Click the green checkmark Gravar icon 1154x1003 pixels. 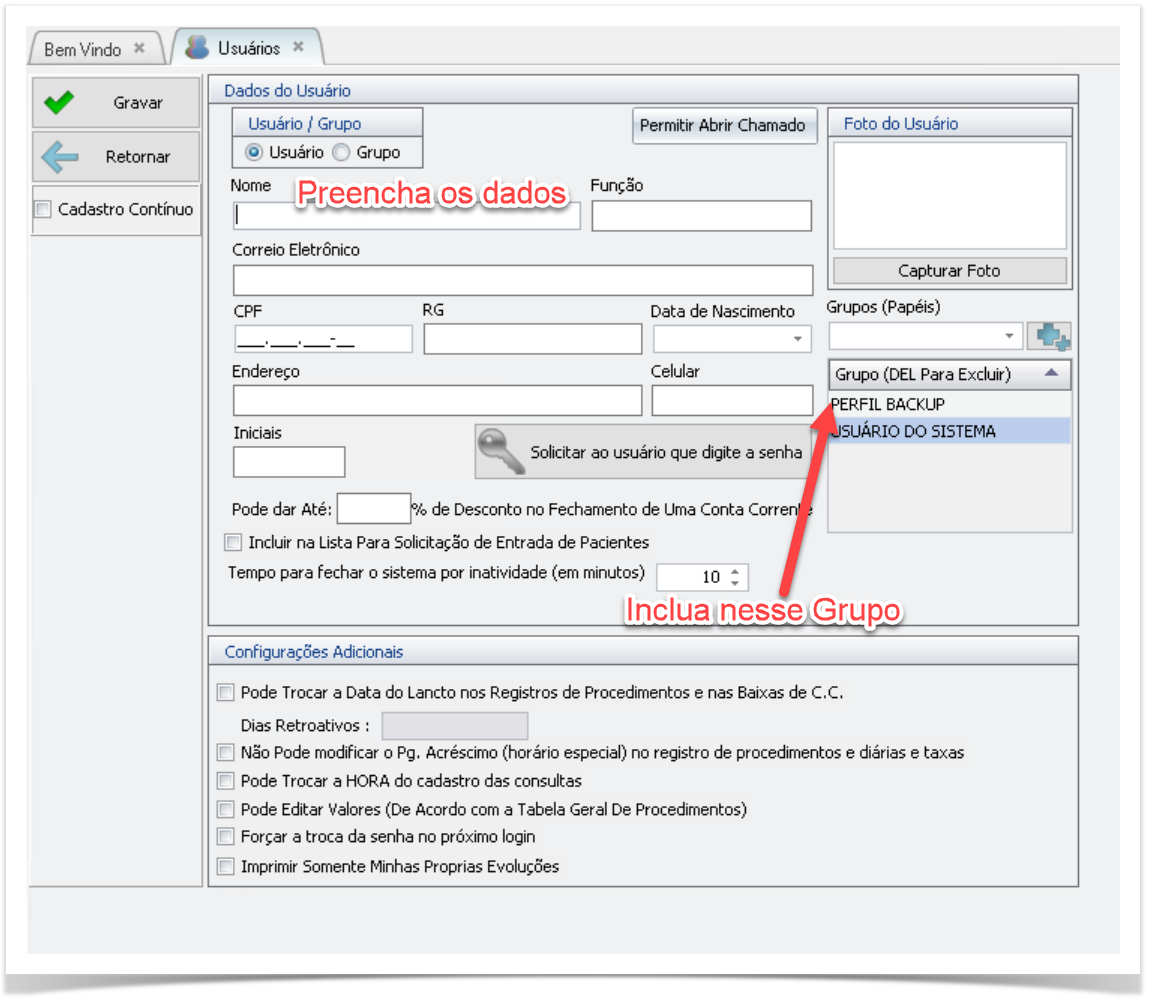60,103
